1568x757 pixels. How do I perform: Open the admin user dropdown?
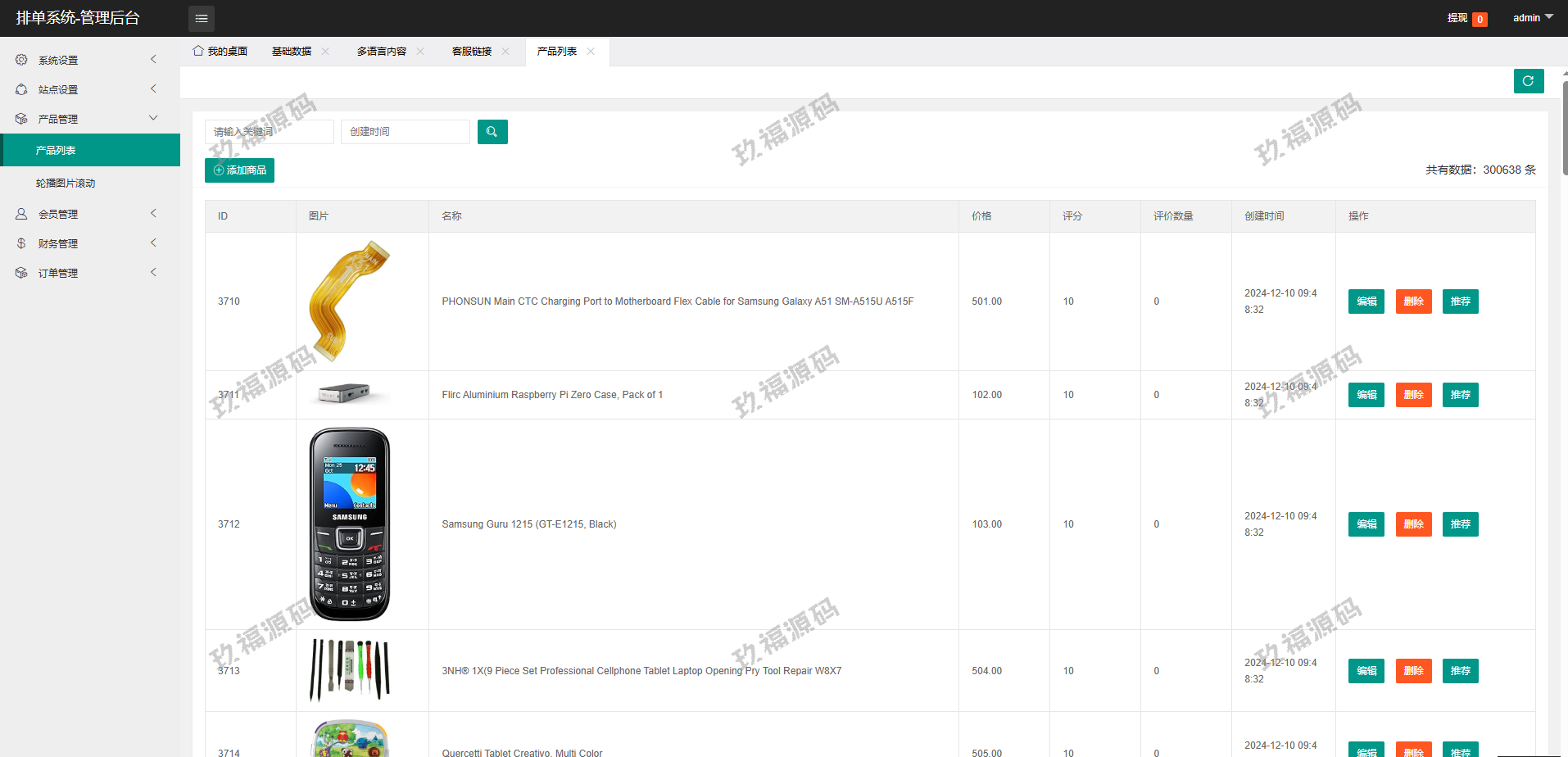[1532, 18]
